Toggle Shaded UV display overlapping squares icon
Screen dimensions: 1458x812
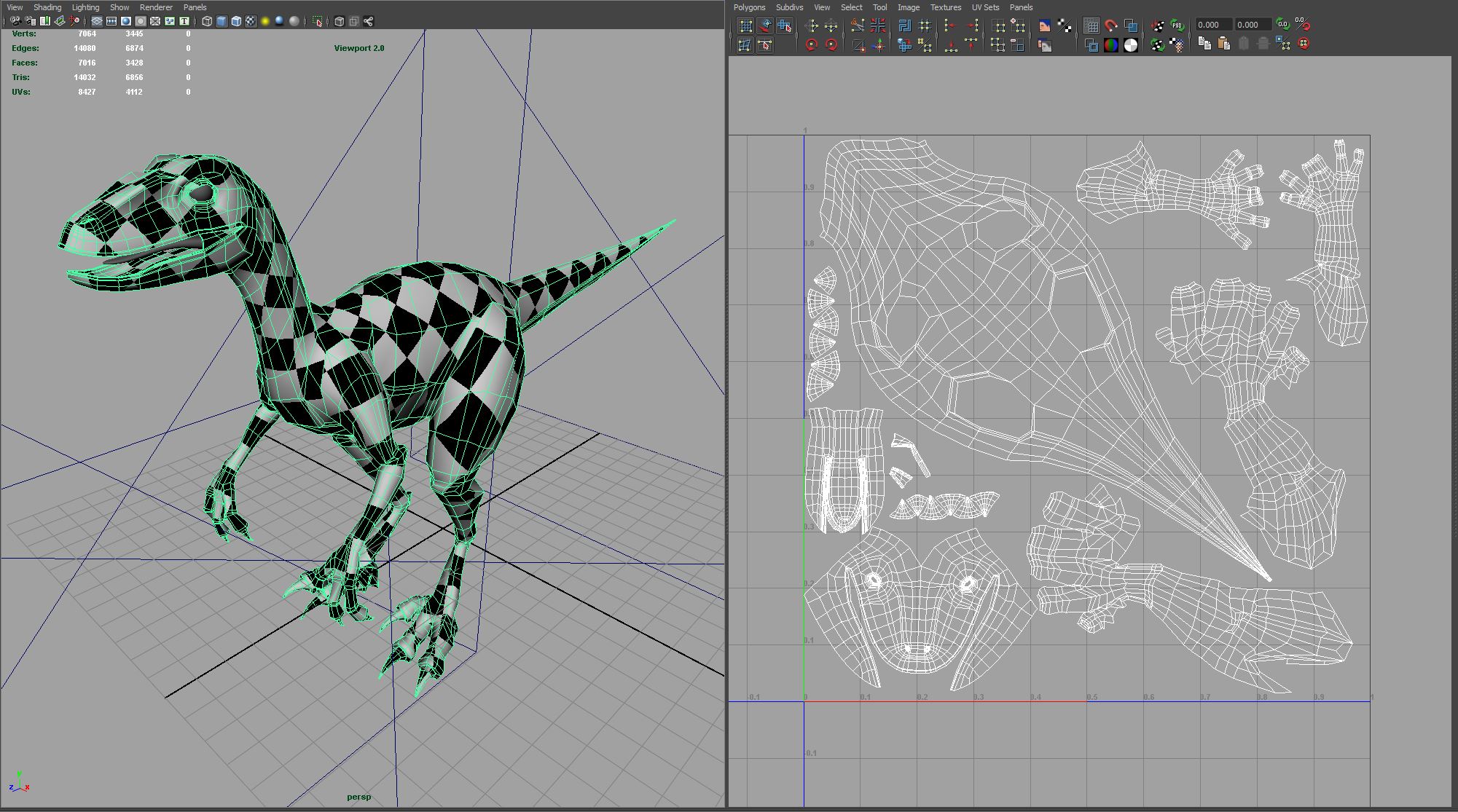[x=1131, y=25]
